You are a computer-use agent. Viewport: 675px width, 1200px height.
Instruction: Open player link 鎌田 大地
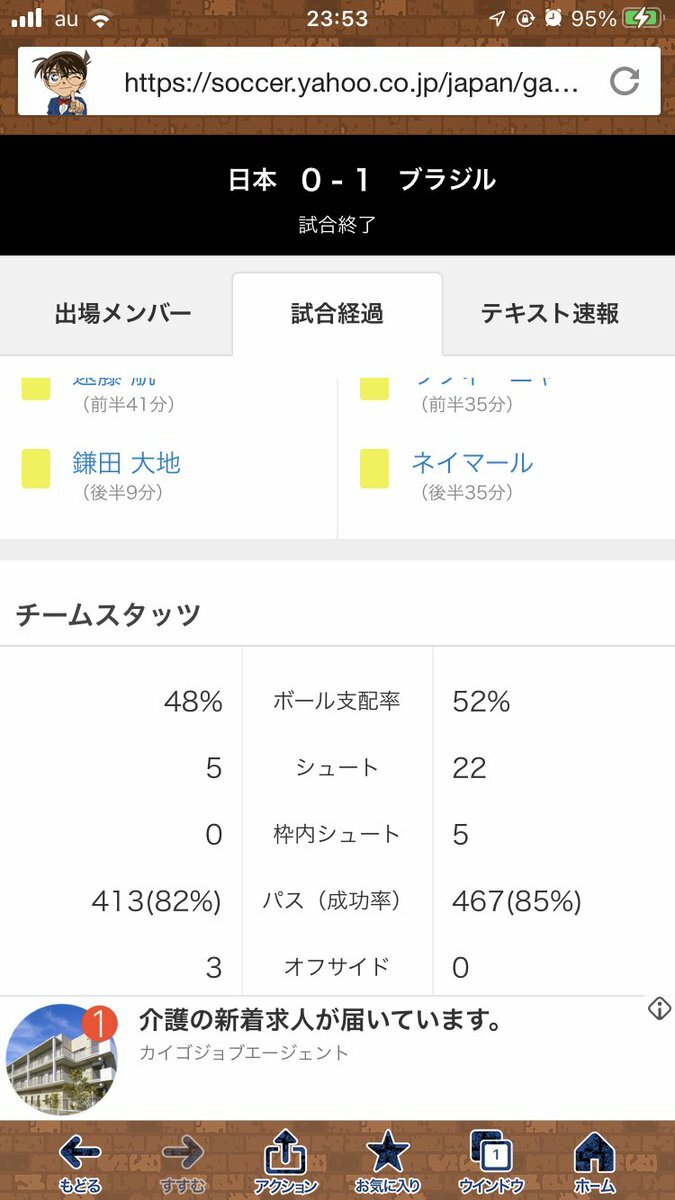click(126, 463)
